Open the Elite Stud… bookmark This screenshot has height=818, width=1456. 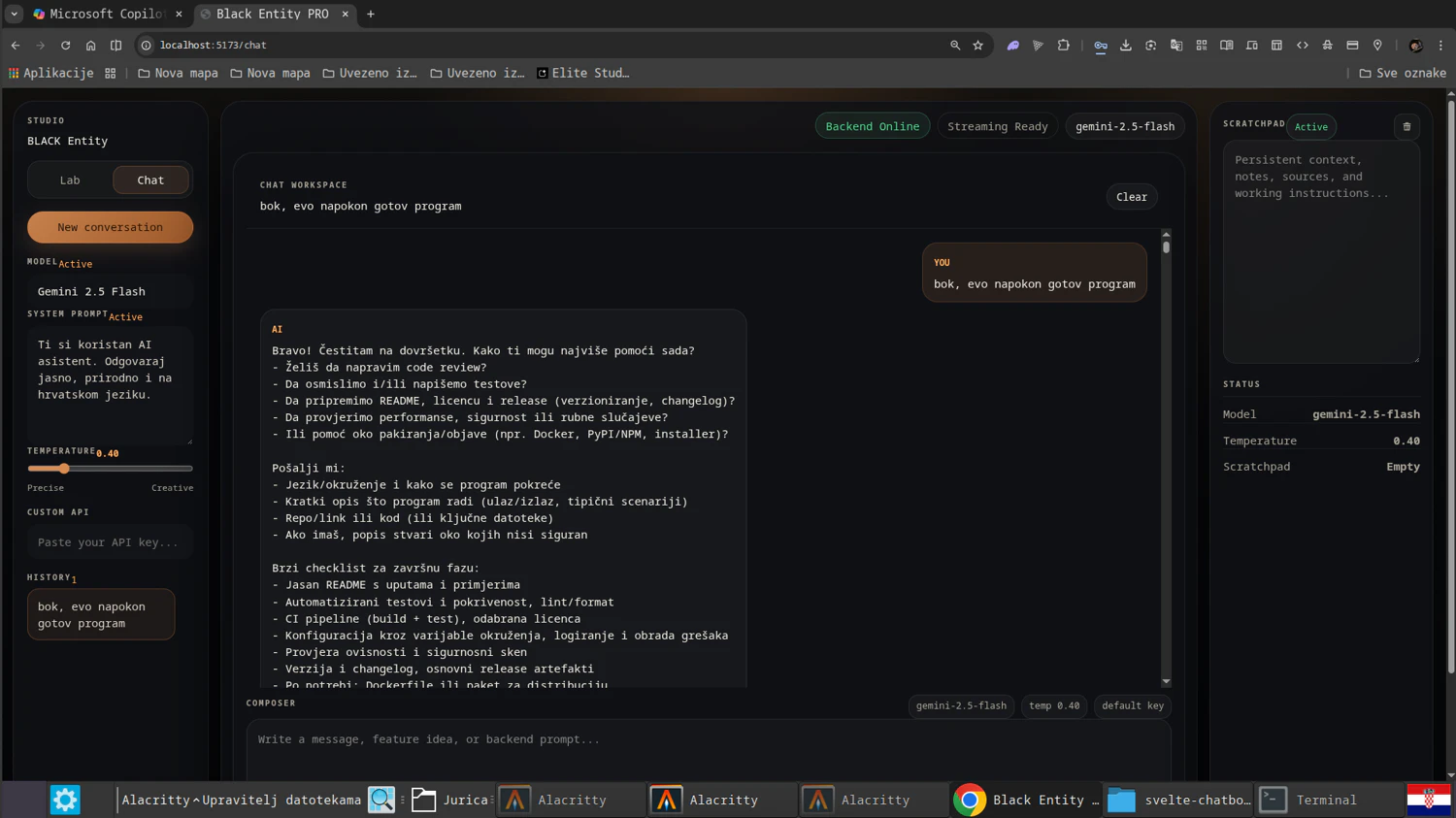click(x=582, y=74)
